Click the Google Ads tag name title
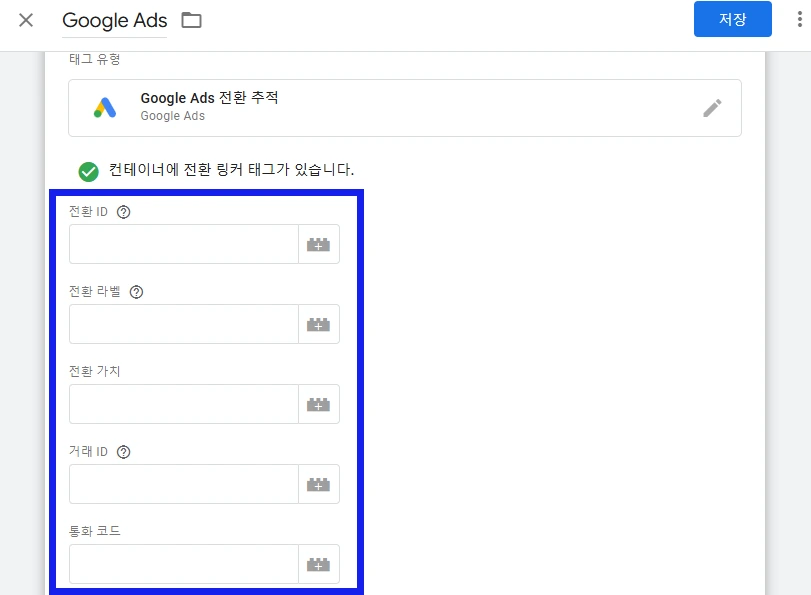This screenshot has height=595, width=811. click(114, 21)
